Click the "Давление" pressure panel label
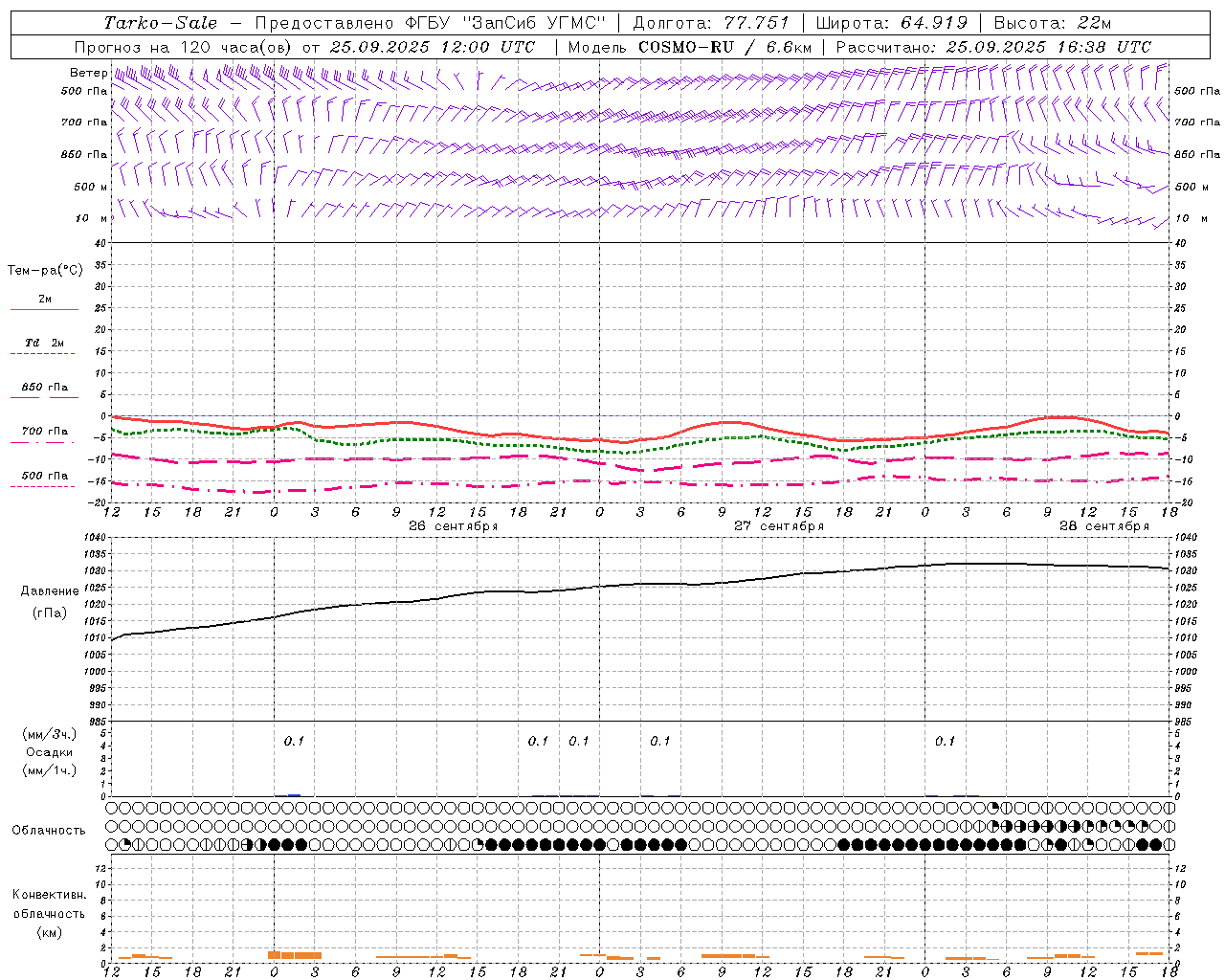Image resolution: width=1225 pixels, height=980 pixels. (50, 591)
